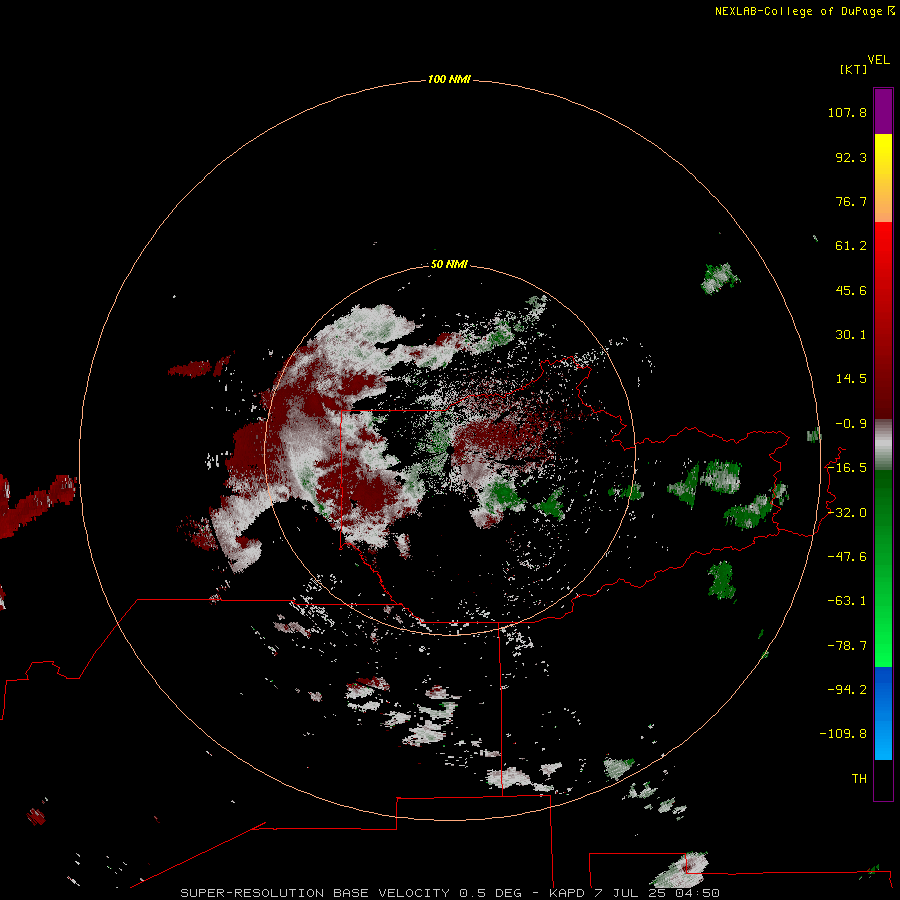Click the blue segment of velocity color bar
900x900 pixels.
coord(883,713)
